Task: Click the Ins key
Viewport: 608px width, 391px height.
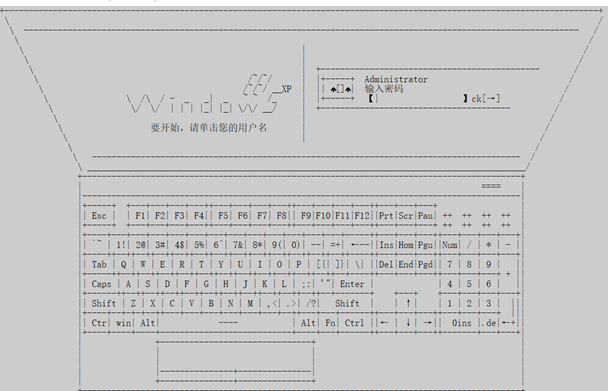Action: pyautogui.click(x=386, y=244)
